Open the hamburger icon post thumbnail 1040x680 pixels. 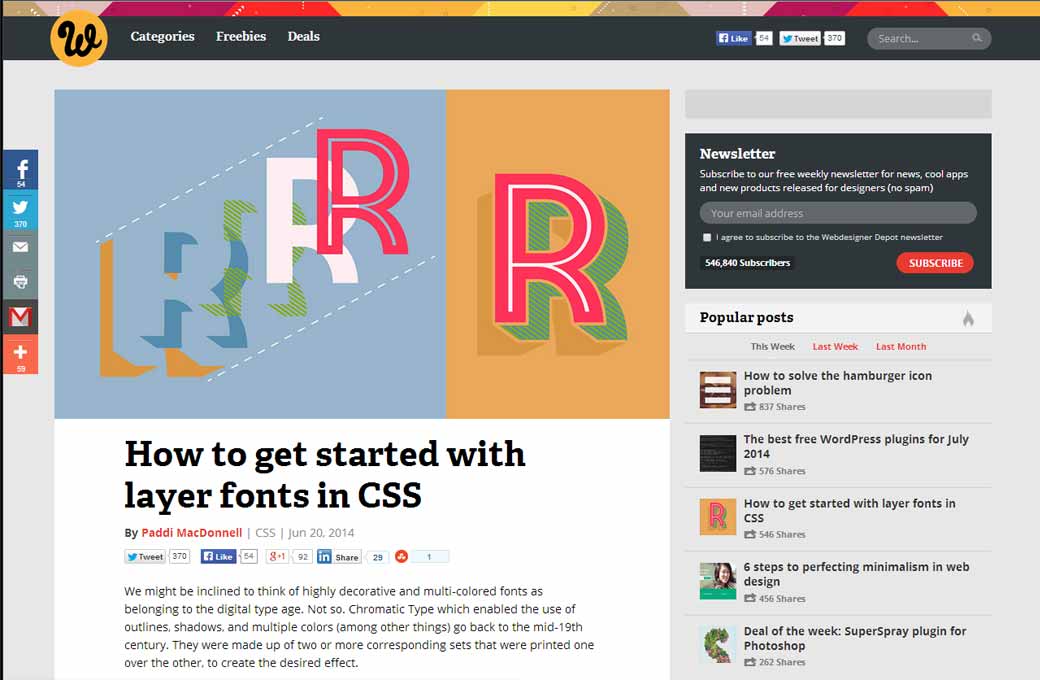[717, 390]
